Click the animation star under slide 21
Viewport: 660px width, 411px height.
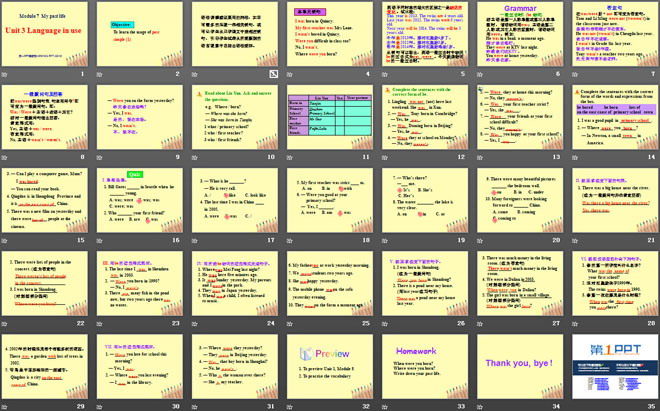coord(575,241)
